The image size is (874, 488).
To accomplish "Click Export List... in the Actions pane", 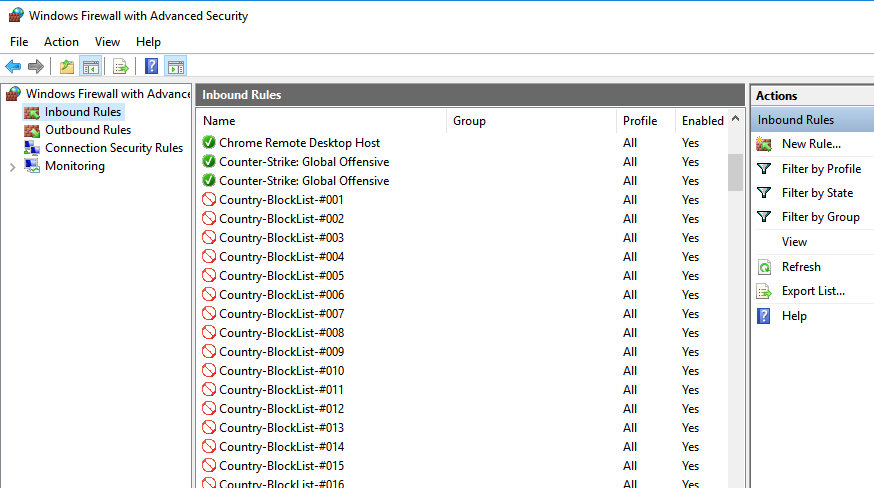I will tap(812, 291).
